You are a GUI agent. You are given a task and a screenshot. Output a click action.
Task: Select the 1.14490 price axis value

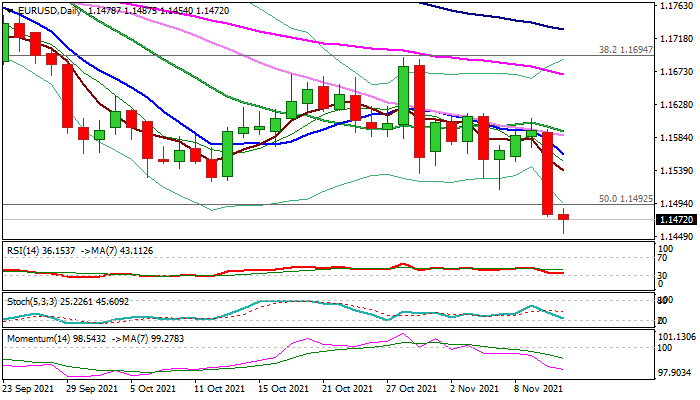pyautogui.click(x=676, y=236)
